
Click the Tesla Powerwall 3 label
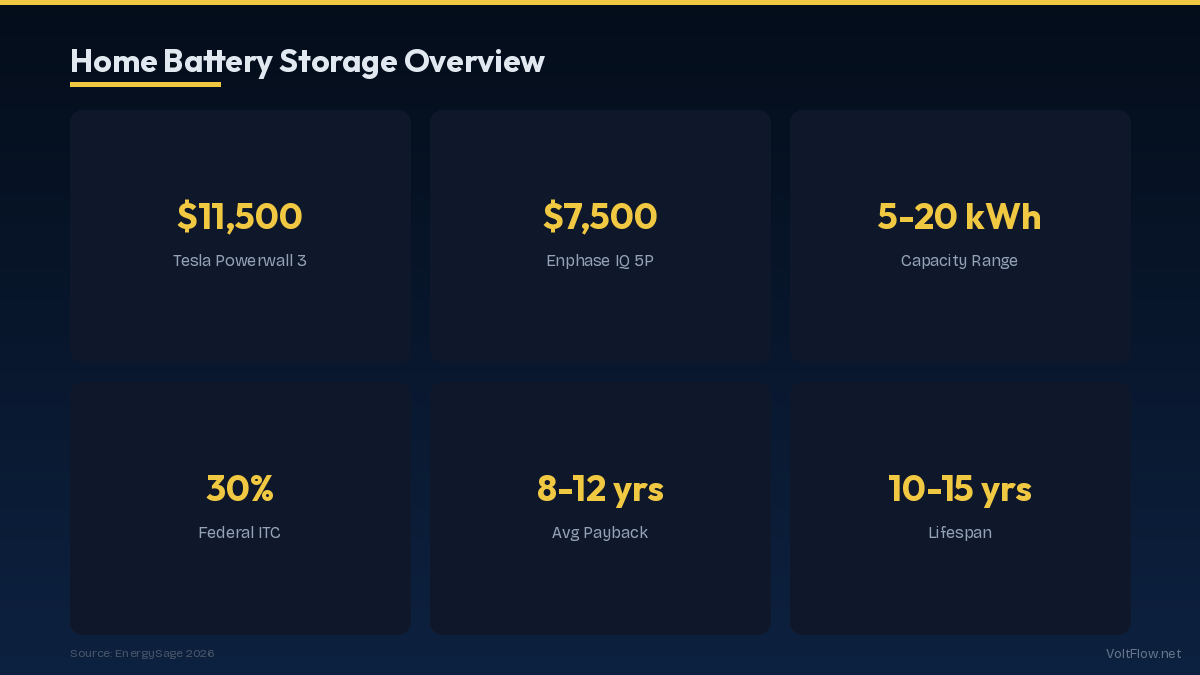(x=240, y=261)
